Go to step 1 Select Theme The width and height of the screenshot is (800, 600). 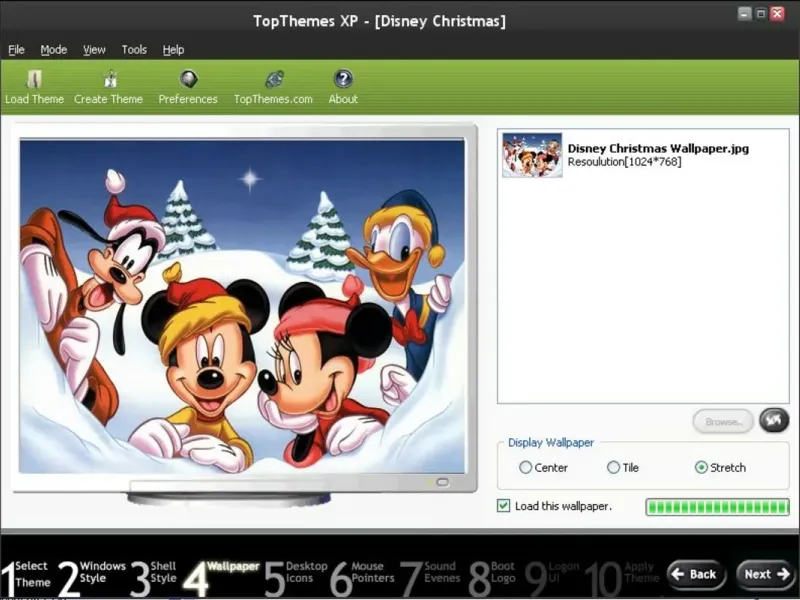tap(26, 577)
